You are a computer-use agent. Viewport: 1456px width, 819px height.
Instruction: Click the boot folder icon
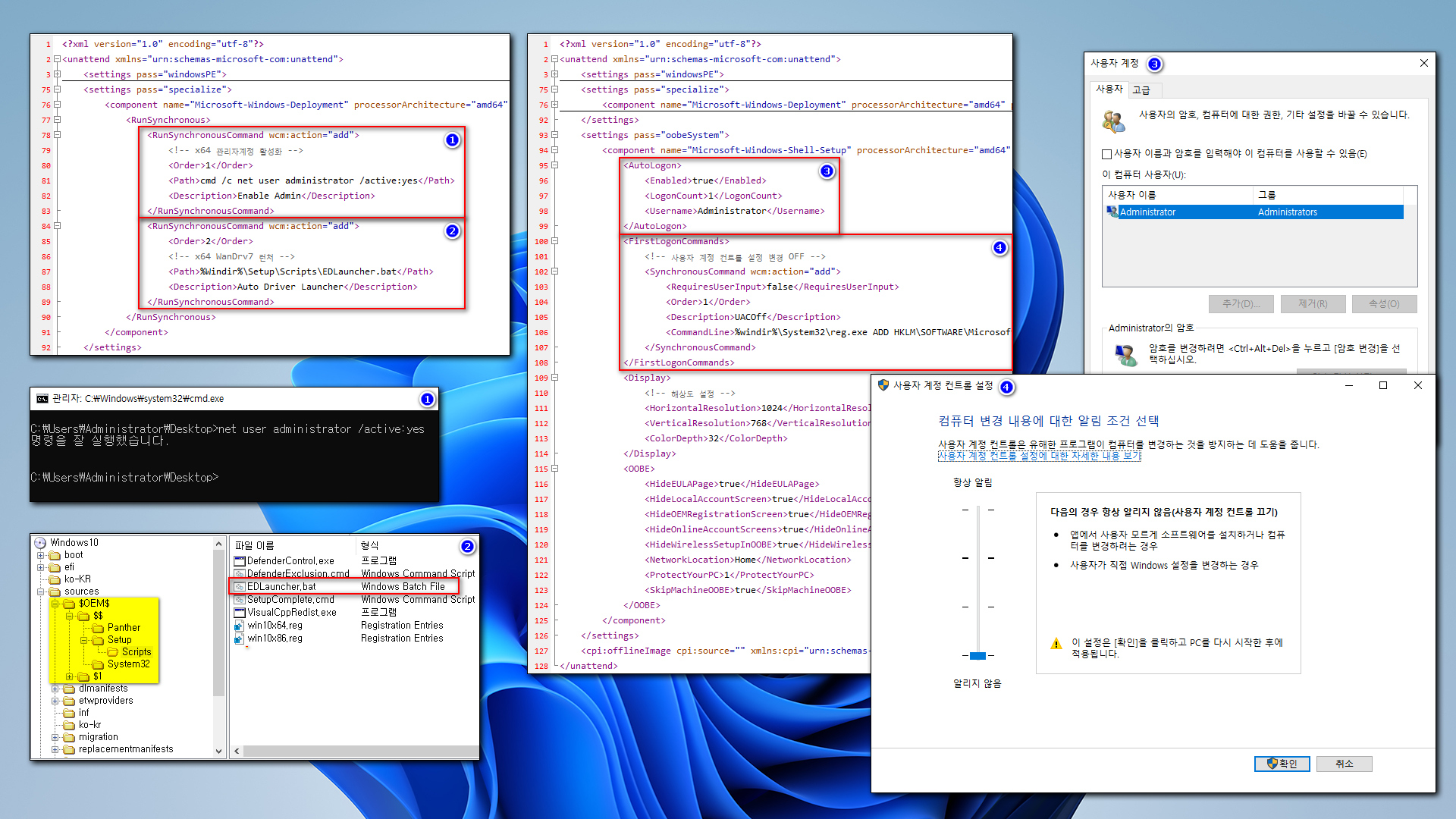(x=55, y=555)
